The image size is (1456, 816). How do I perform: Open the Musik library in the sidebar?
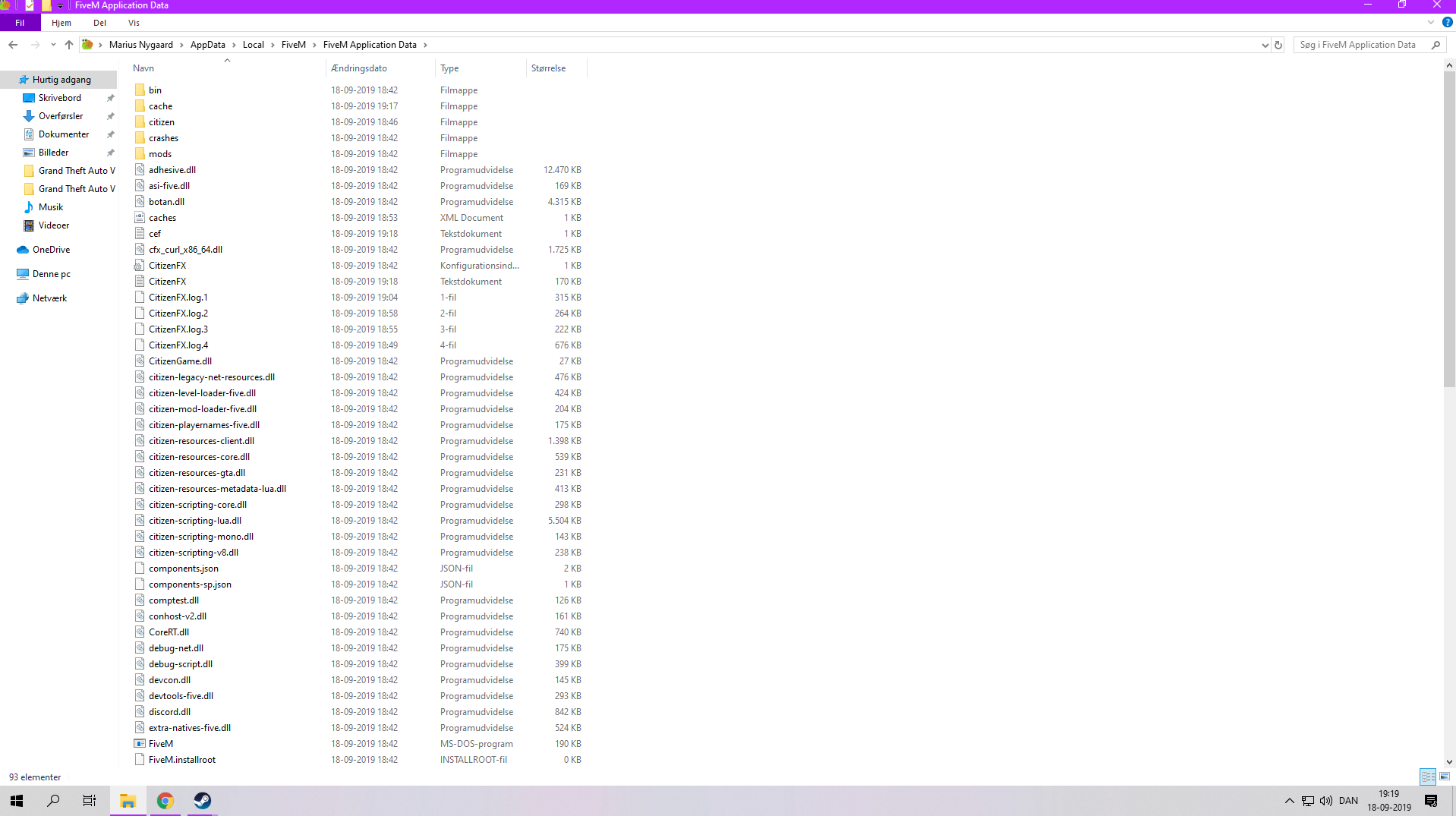point(51,207)
